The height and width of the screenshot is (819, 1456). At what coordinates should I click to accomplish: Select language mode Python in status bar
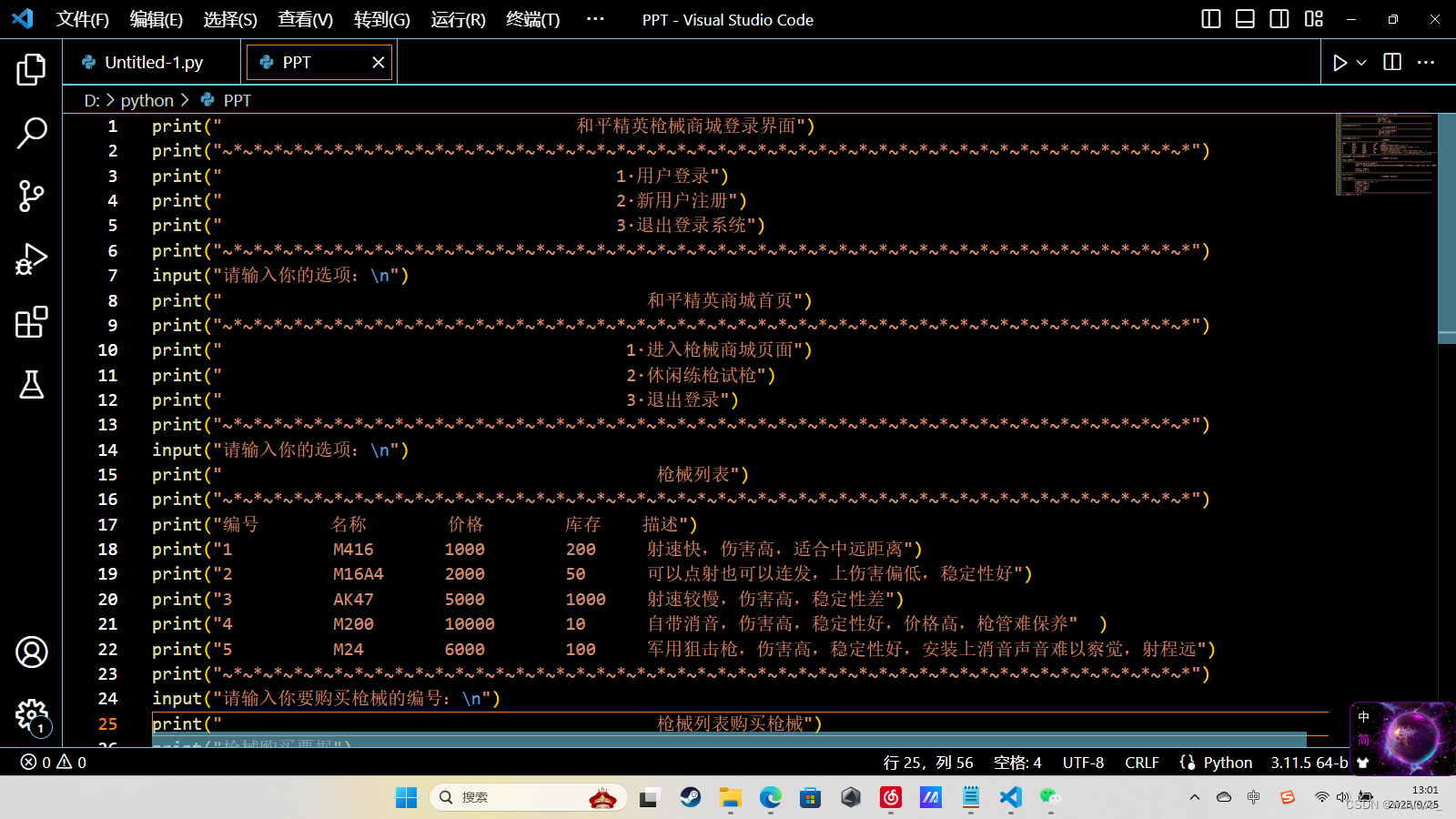[1228, 763]
